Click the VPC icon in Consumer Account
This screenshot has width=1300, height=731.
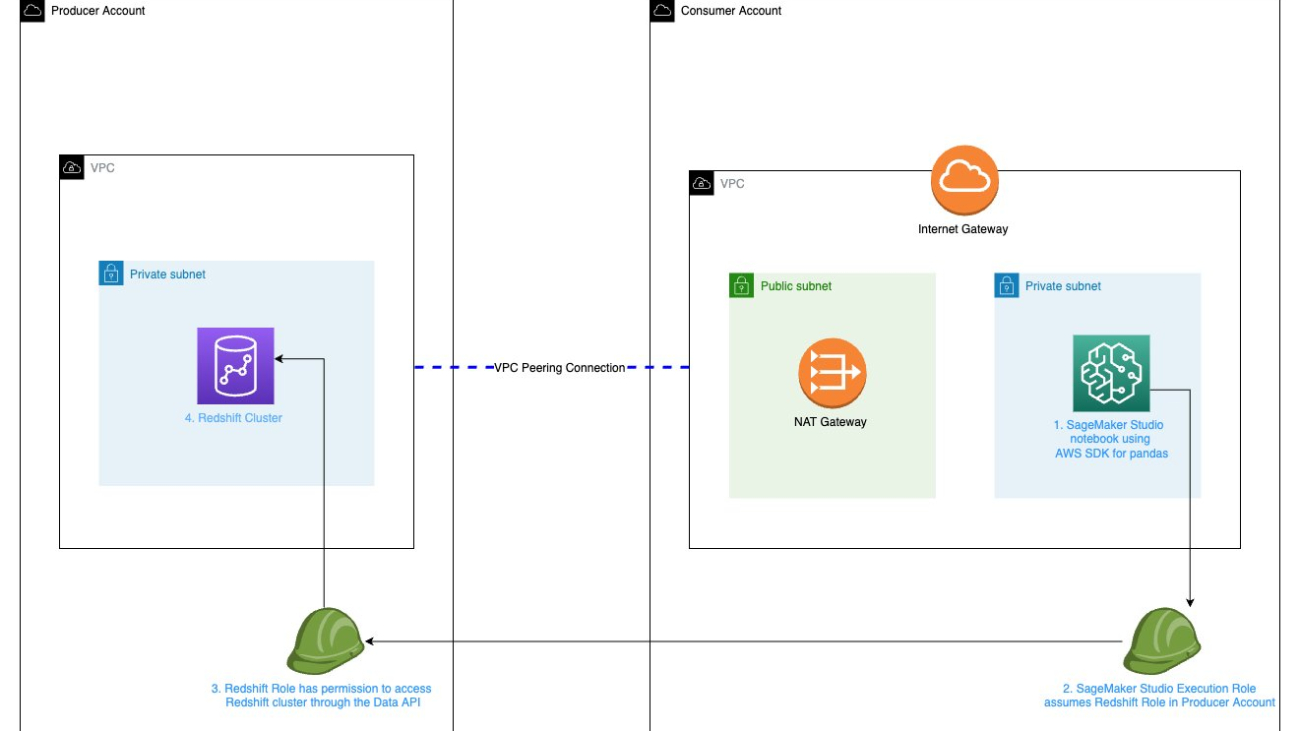click(x=702, y=183)
